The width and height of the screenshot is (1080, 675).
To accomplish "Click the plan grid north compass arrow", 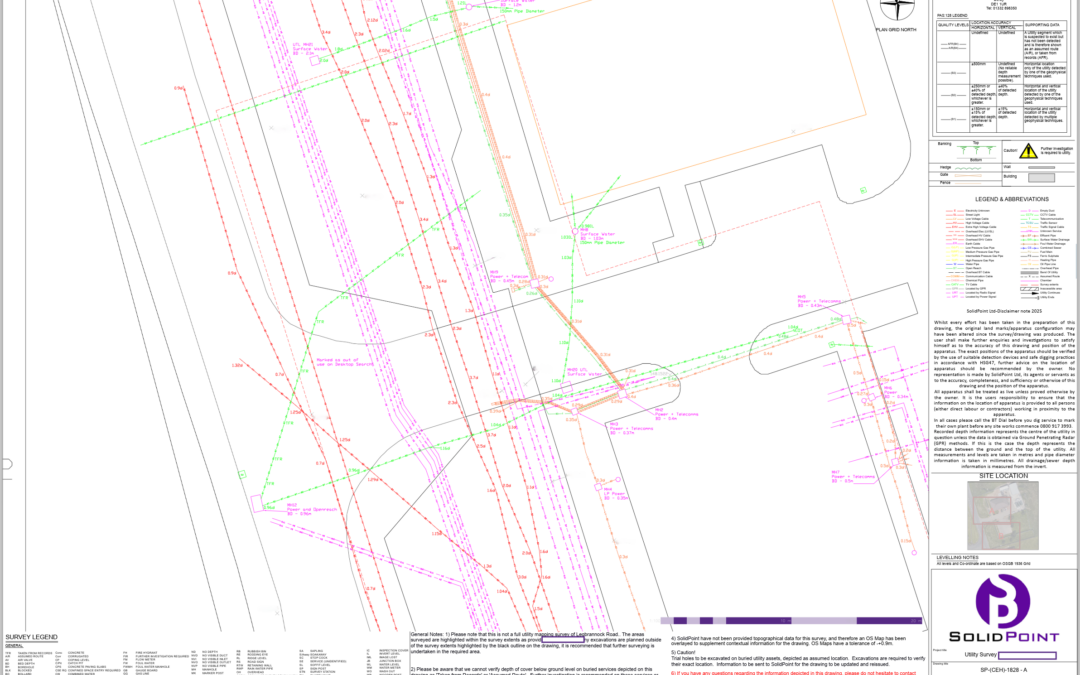I will tap(897, 9).
